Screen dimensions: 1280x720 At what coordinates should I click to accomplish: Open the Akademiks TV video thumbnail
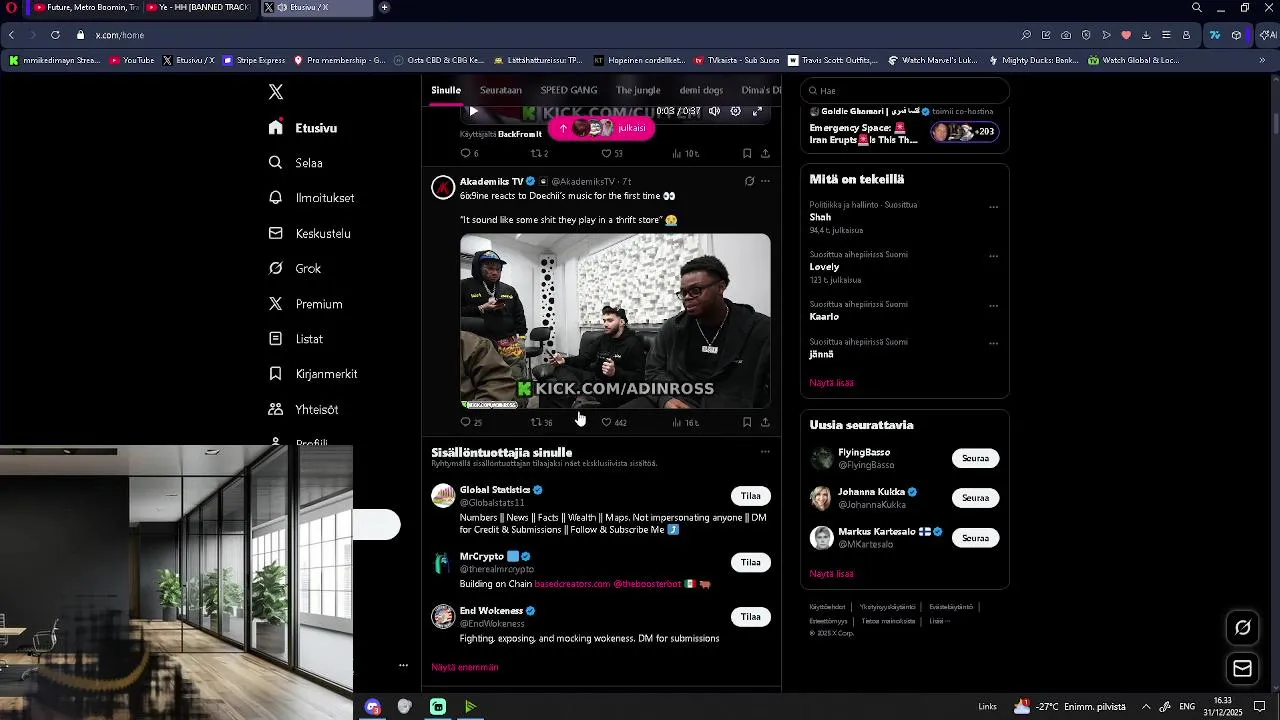click(615, 321)
